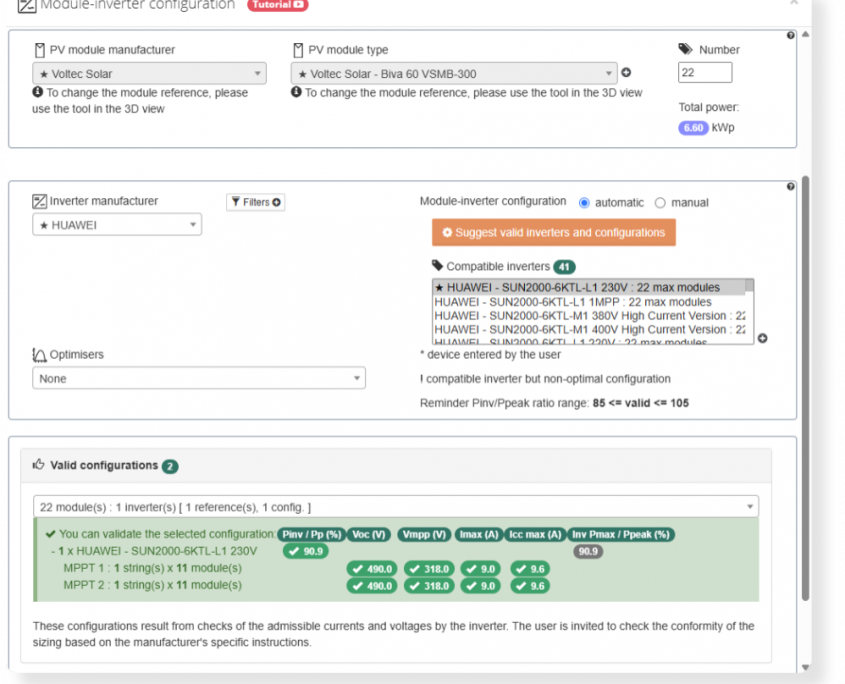Click MPPT 1 Voc value 490.0
Viewport: 845px width, 684px height.
(372, 569)
